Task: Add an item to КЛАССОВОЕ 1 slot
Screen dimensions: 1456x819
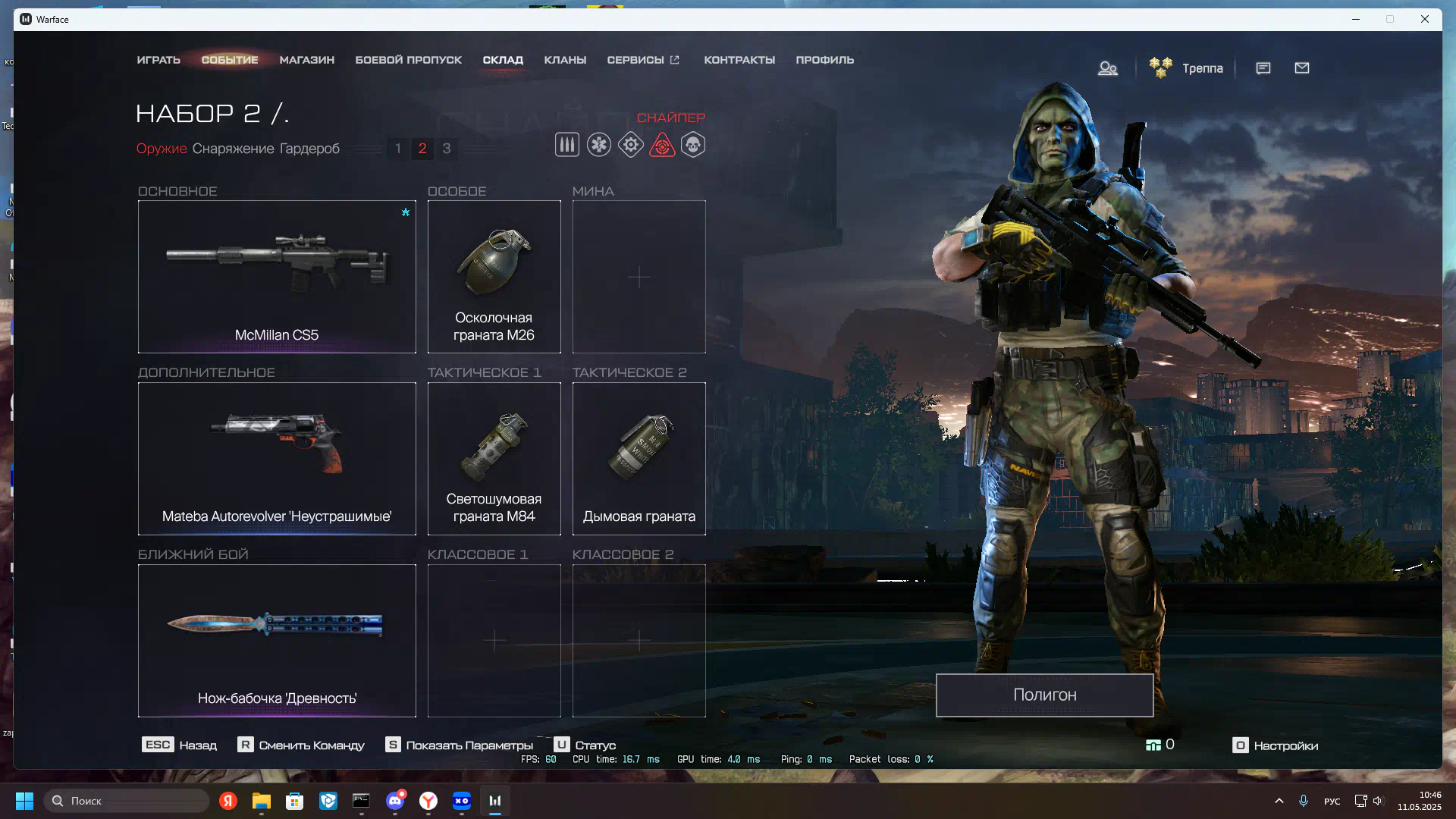Action: click(494, 641)
